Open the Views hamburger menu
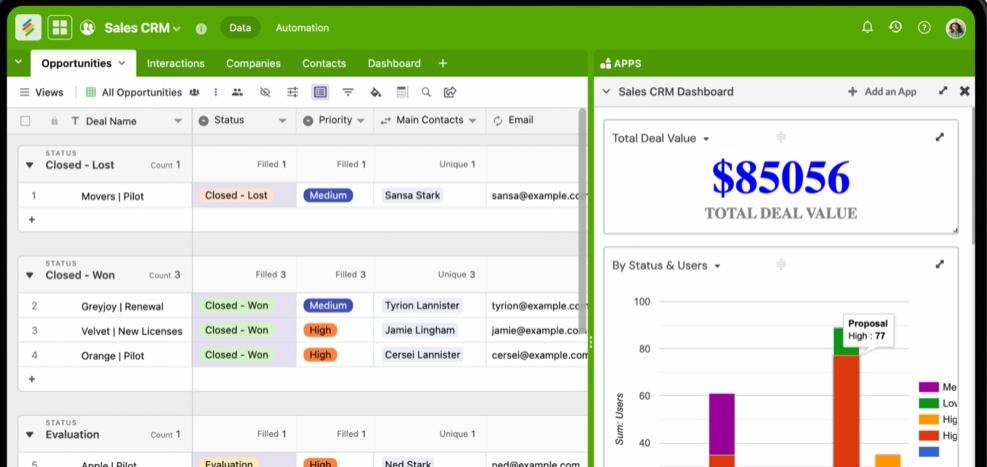Screen dimensions: 987x467 25,93
